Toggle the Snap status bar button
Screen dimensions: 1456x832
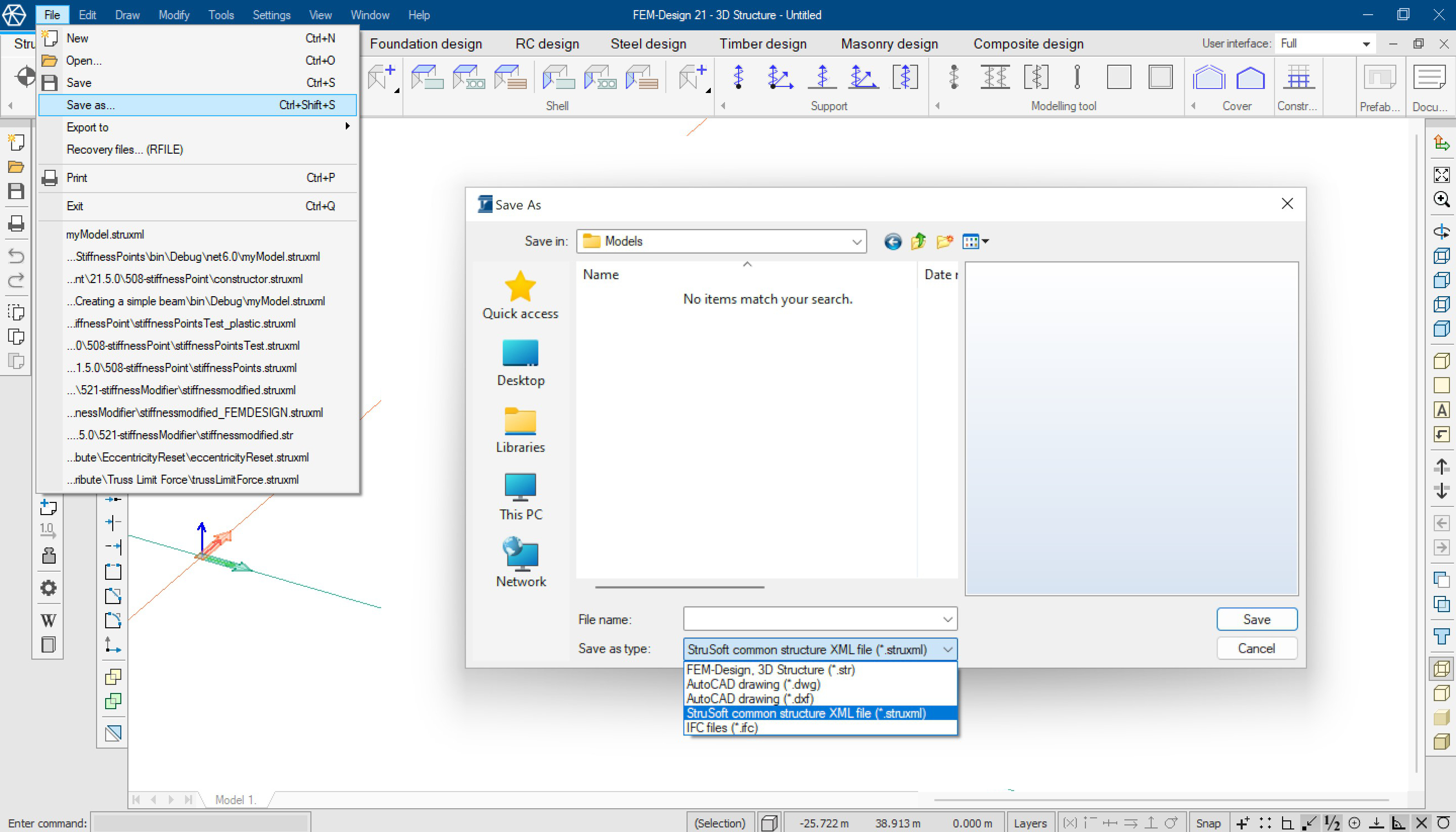[1208, 823]
